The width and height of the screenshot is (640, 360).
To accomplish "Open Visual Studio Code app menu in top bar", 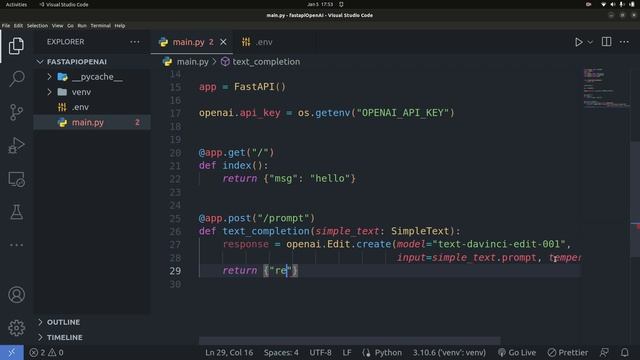I will tap(64, 4).
